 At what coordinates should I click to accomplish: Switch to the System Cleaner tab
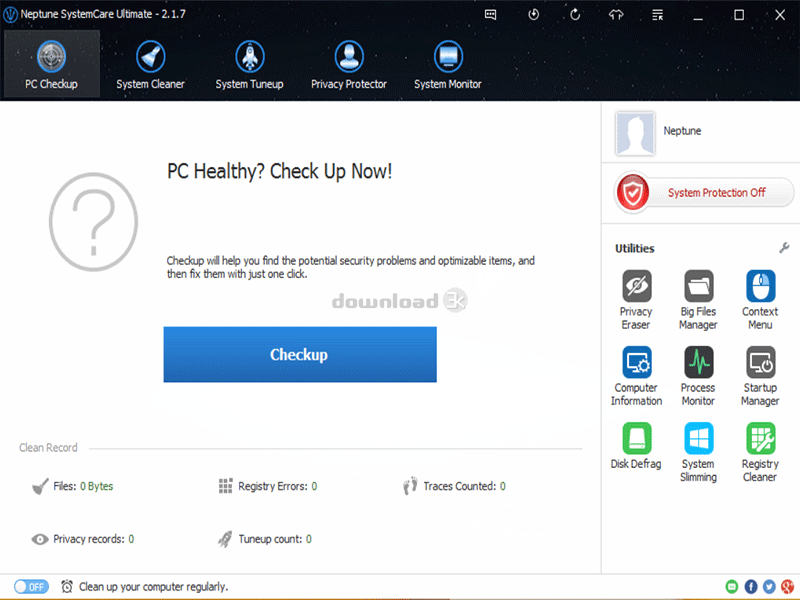click(151, 64)
